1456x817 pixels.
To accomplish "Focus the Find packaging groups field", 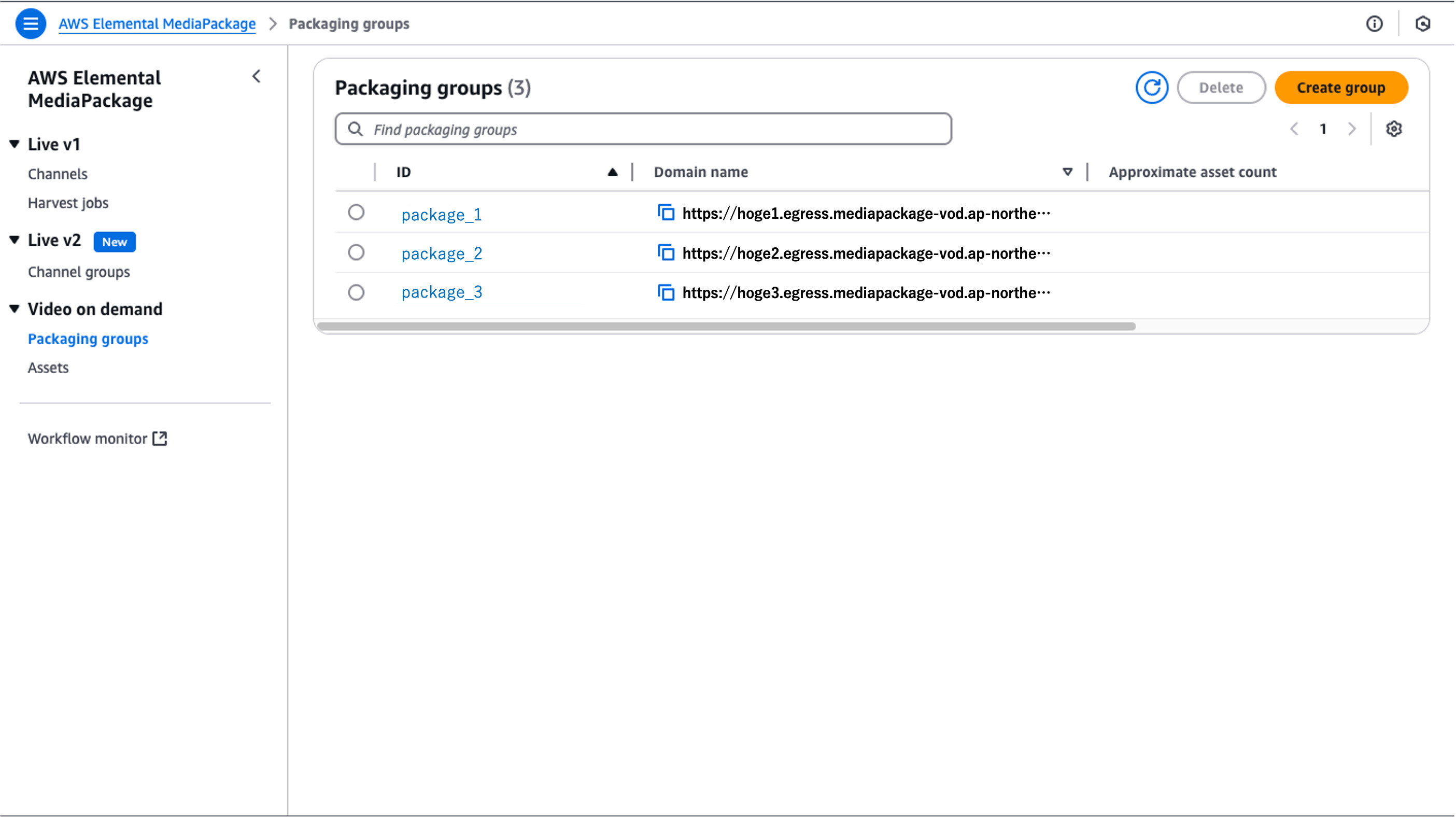I will tap(643, 129).
